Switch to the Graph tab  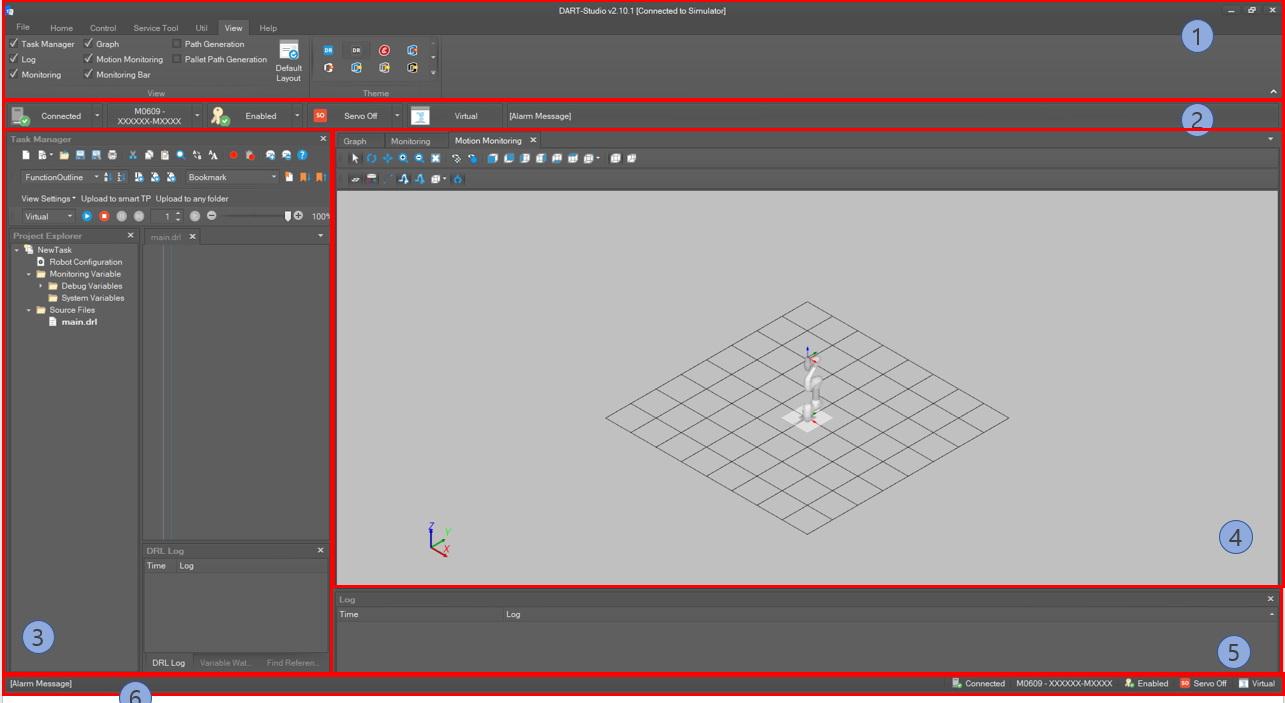355,141
